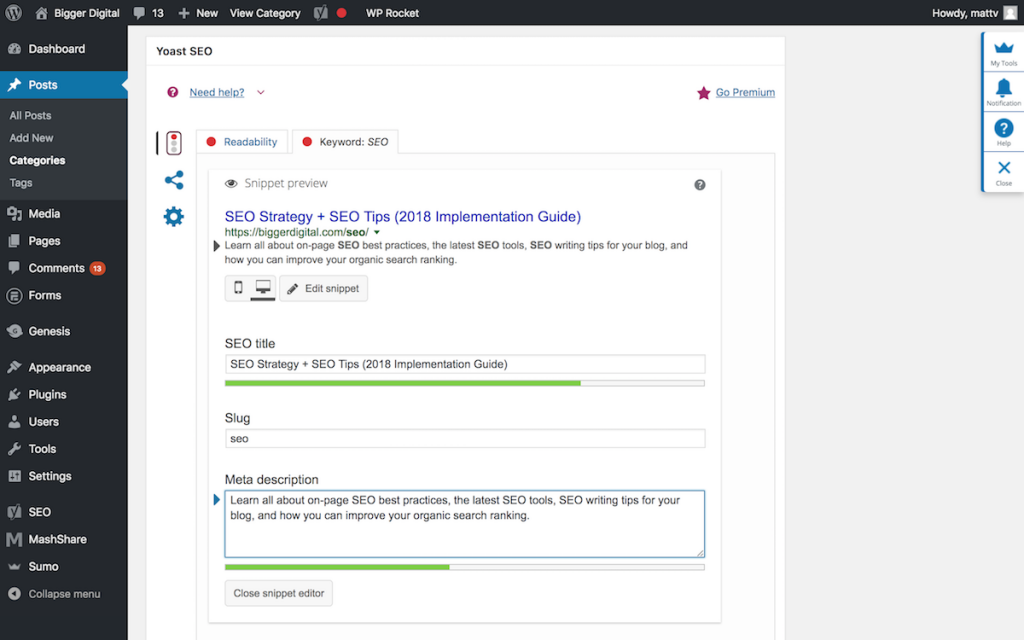1024x640 pixels.
Task: Select the traffic light content optimization tab
Action: (x=174, y=143)
